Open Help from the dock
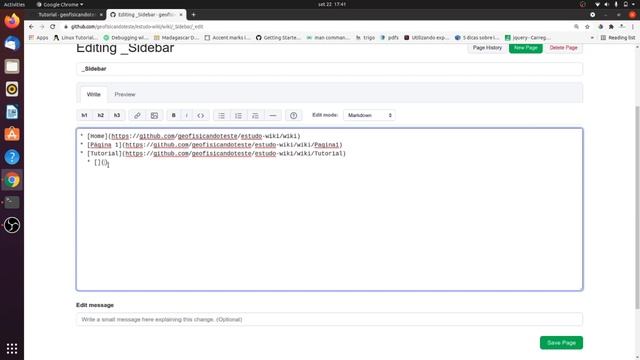 tap(12, 157)
